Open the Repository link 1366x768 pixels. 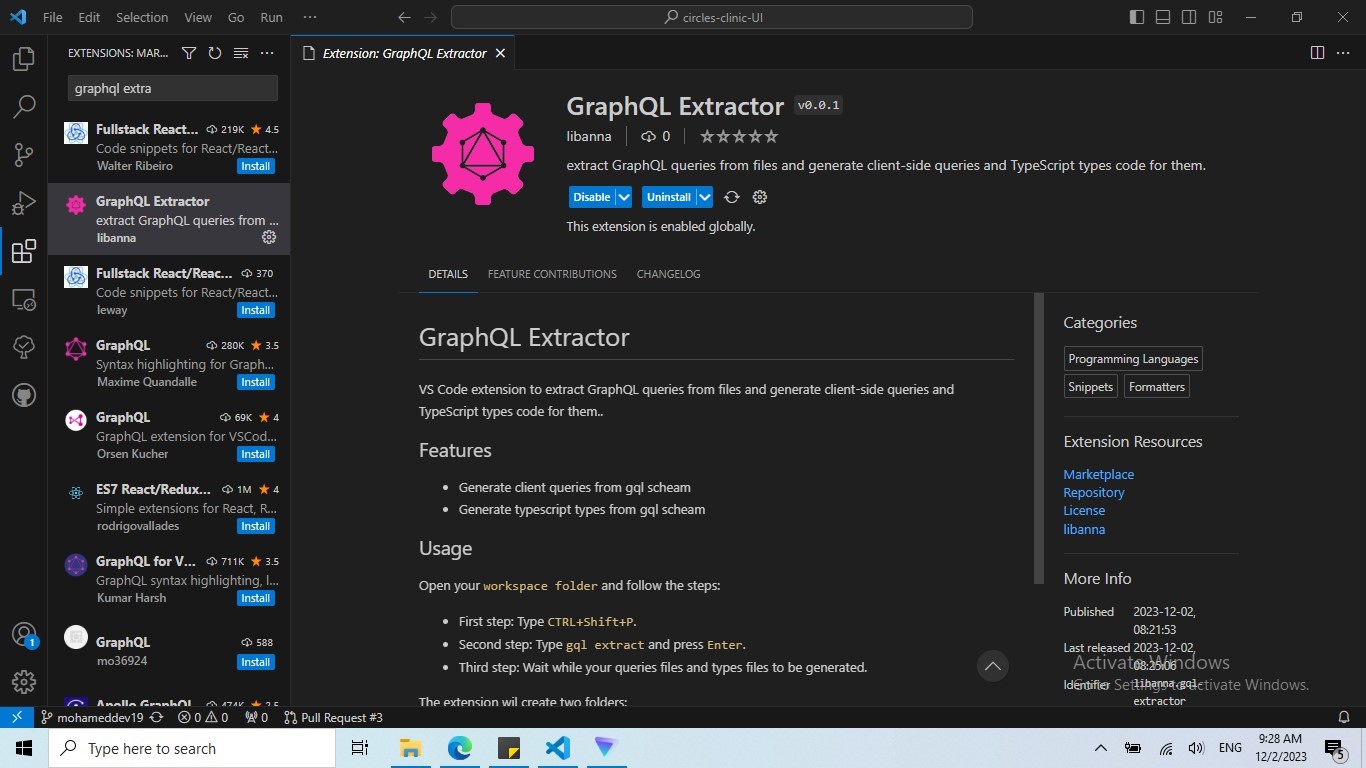tap(1094, 492)
